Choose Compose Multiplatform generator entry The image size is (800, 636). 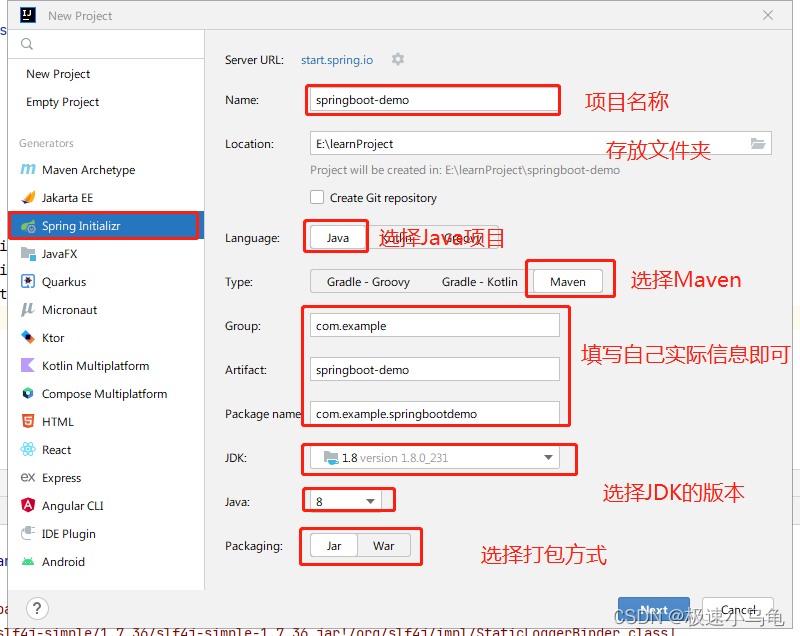[106, 394]
